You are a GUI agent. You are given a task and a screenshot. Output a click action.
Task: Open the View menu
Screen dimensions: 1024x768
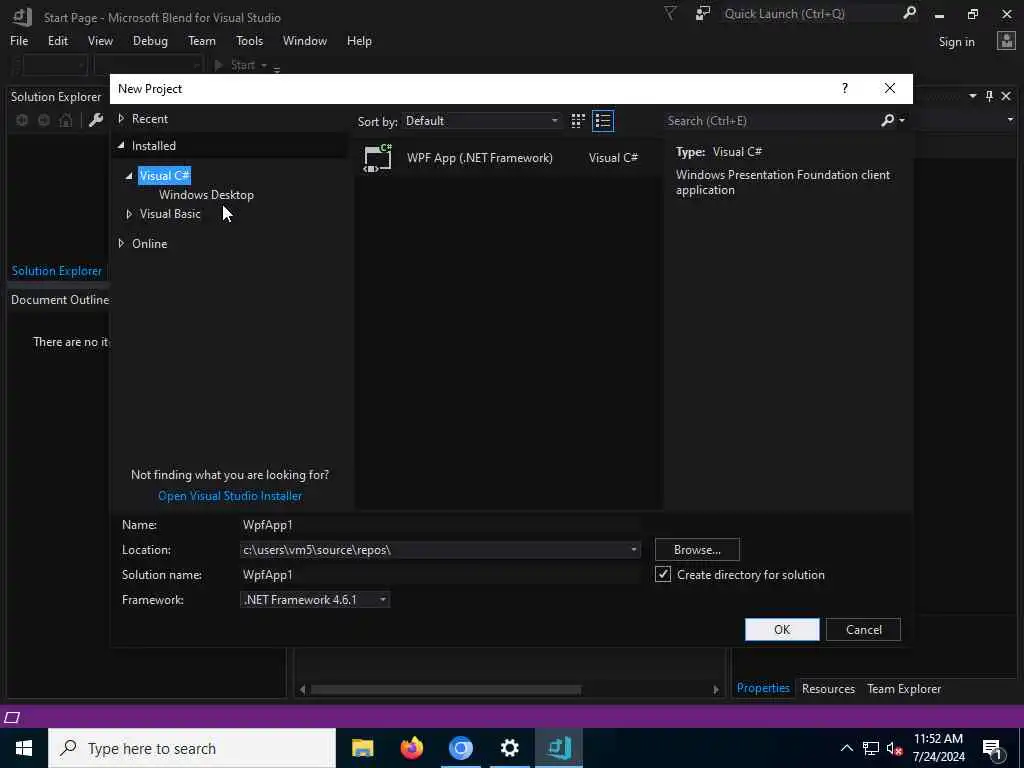(100, 40)
